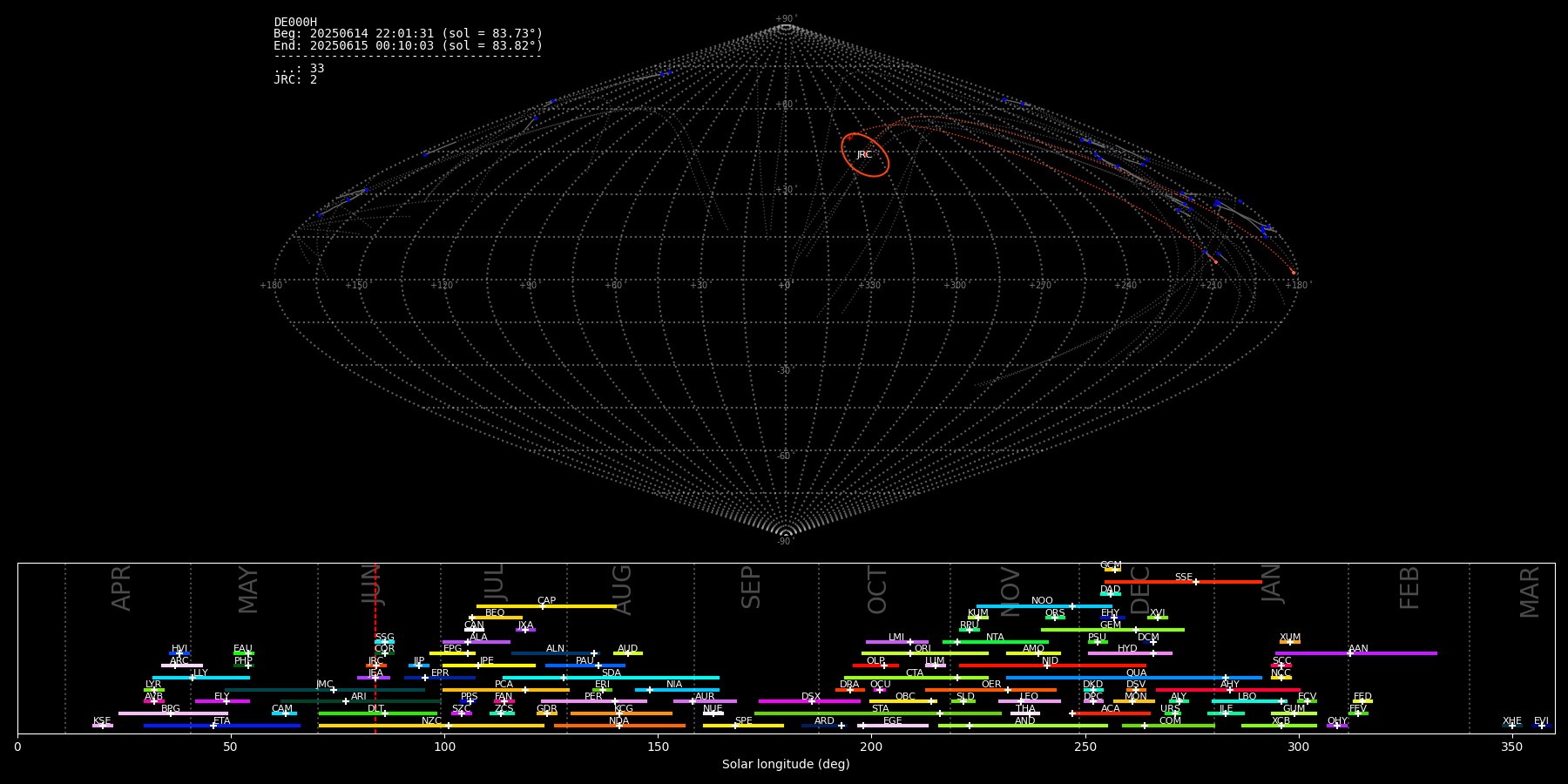Select the GEM shower bar

(1112, 630)
